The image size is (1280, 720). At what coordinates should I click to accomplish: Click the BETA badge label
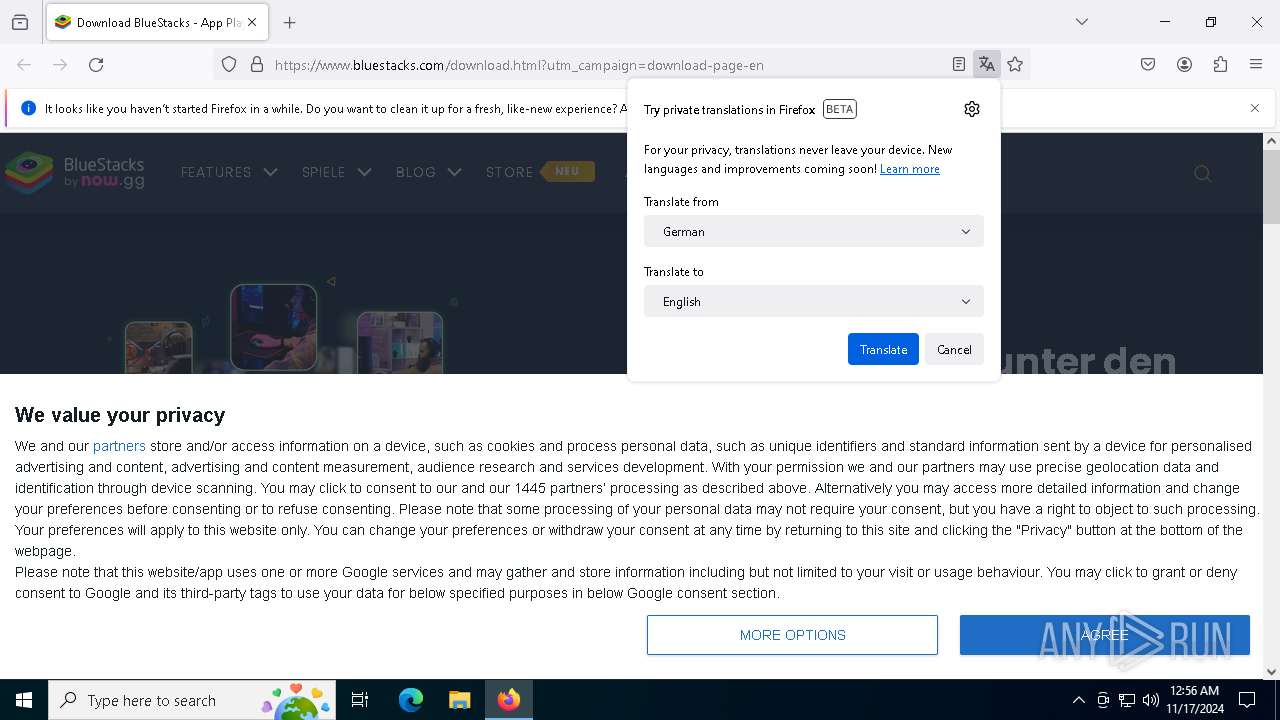[x=840, y=109]
